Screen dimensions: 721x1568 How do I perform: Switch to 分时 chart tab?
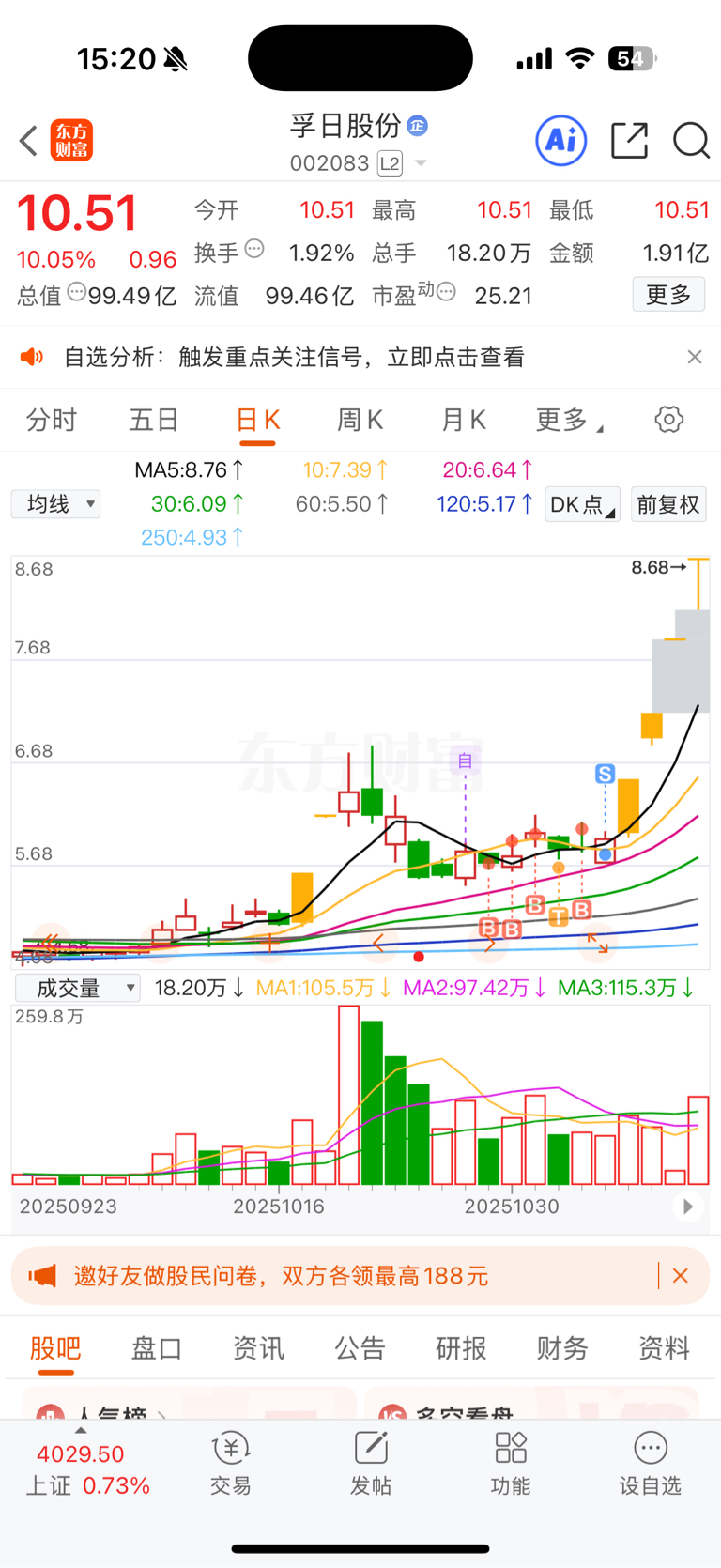tap(51, 420)
